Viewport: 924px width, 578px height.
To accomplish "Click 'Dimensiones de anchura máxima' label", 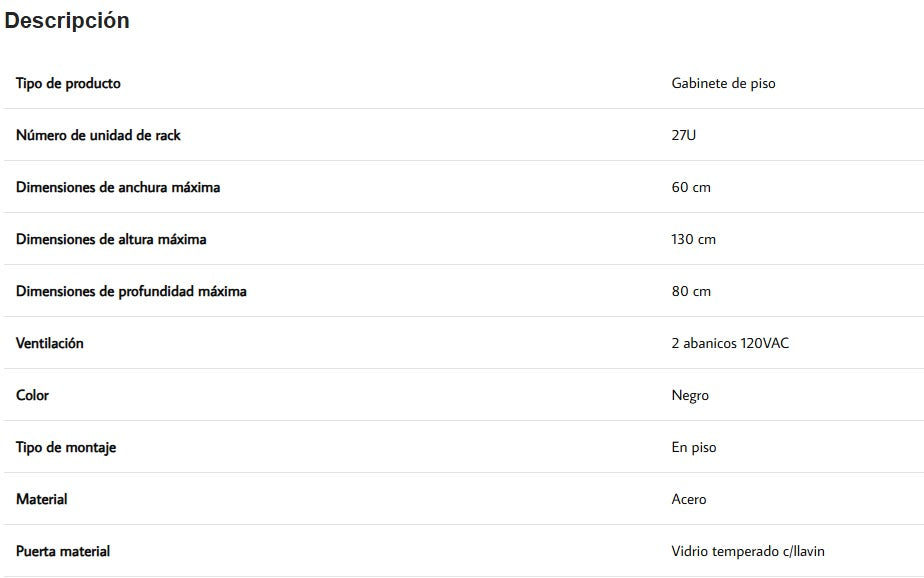I will tap(118, 187).
